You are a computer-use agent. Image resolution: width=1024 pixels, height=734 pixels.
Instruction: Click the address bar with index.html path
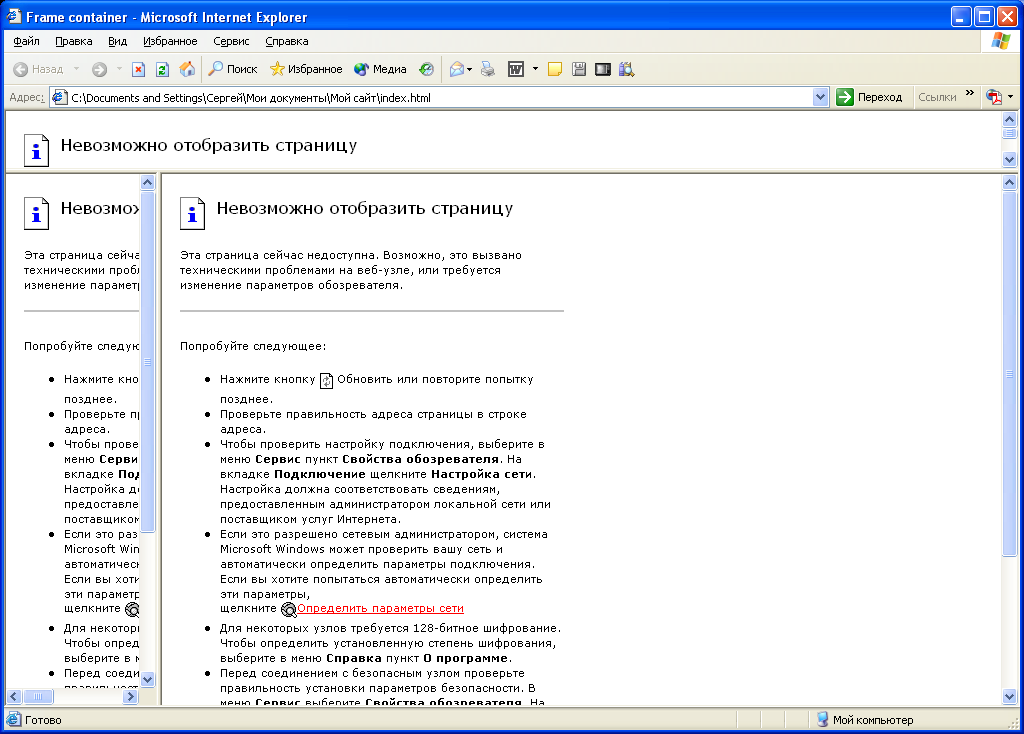coord(431,98)
